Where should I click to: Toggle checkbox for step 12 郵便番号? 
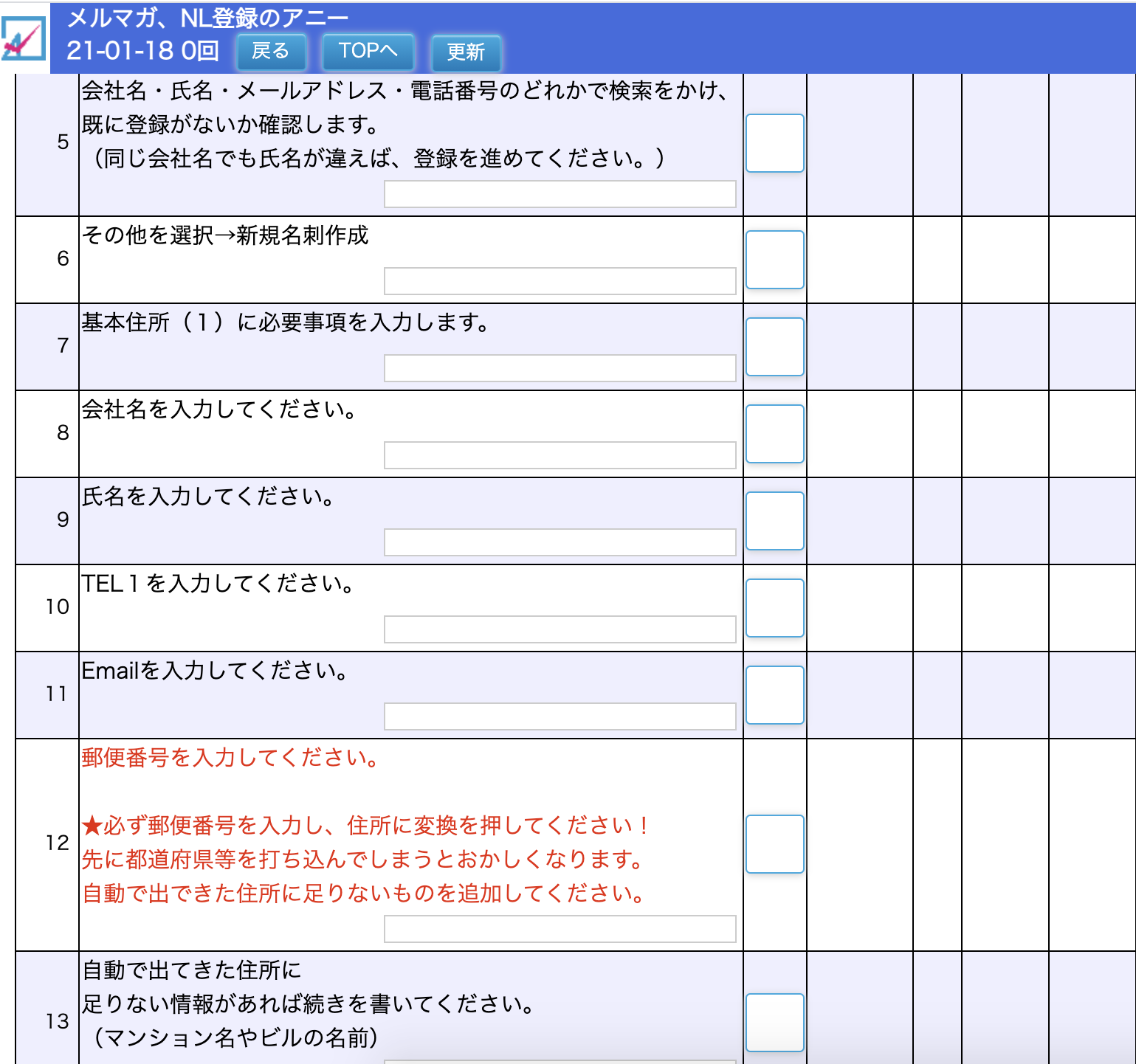[774, 844]
